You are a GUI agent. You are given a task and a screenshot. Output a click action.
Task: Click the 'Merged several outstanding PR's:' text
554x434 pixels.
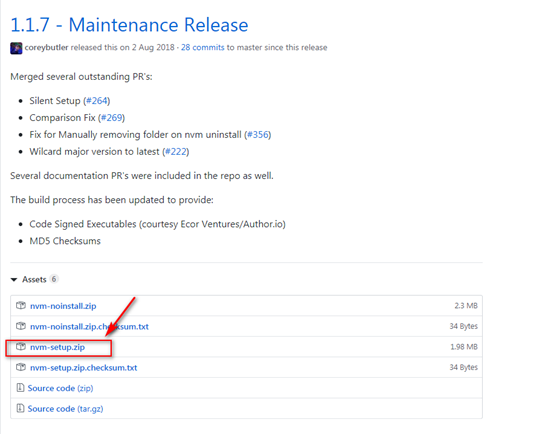tap(81, 77)
